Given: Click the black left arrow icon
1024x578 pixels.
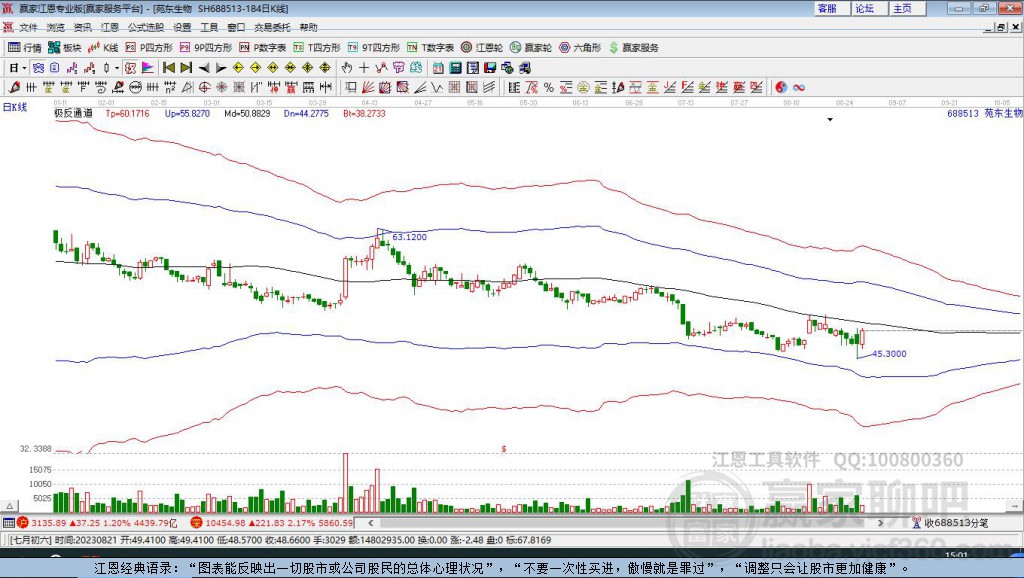Looking at the screenshot, I should [x=204, y=68].
